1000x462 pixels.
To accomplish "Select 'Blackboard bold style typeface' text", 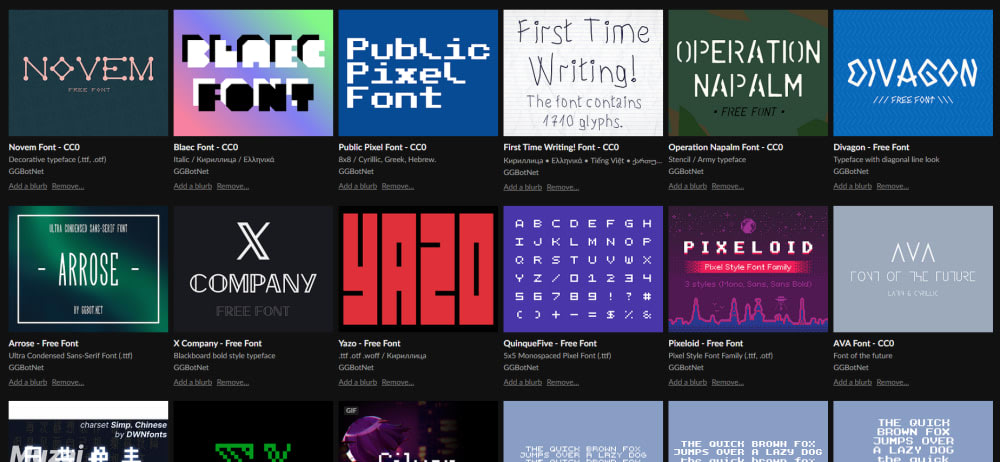I will [x=224, y=355].
